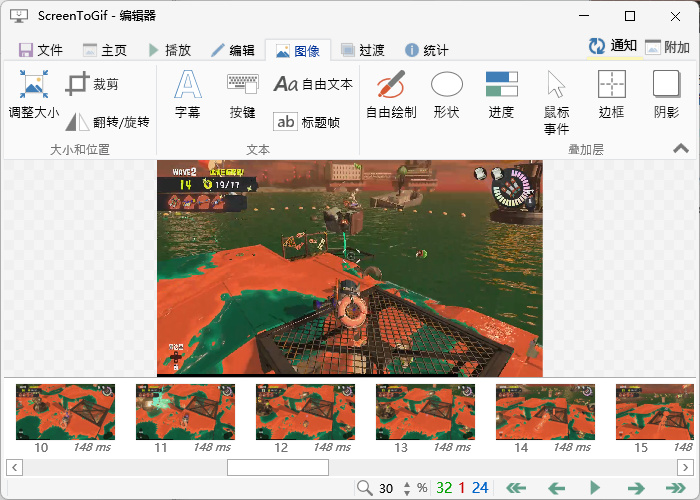Click the ScreenToGif app icon in title bar
The width and height of the screenshot is (700, 500).
(x=19, y=16)
